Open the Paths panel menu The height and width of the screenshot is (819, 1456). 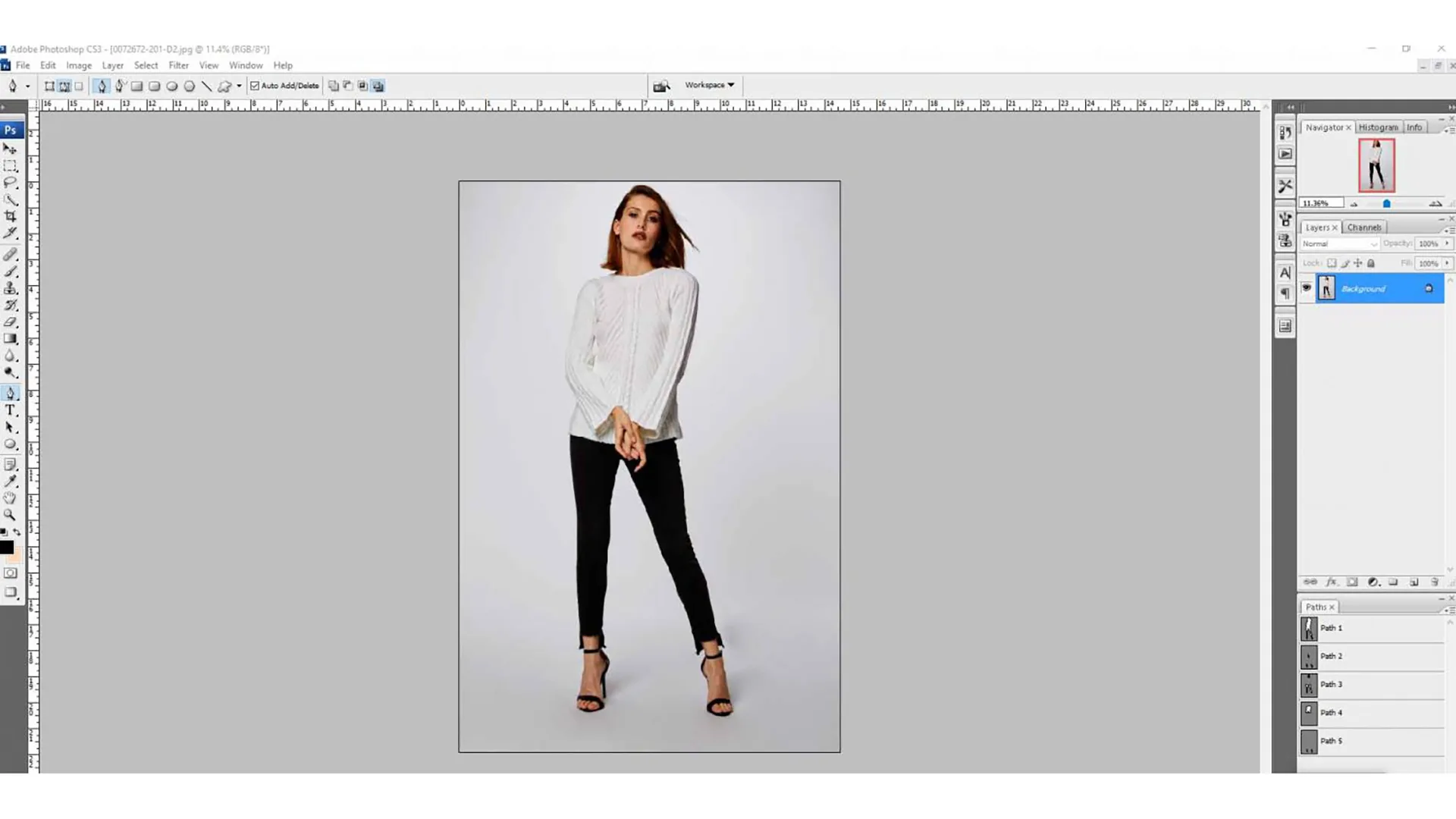1450,610
